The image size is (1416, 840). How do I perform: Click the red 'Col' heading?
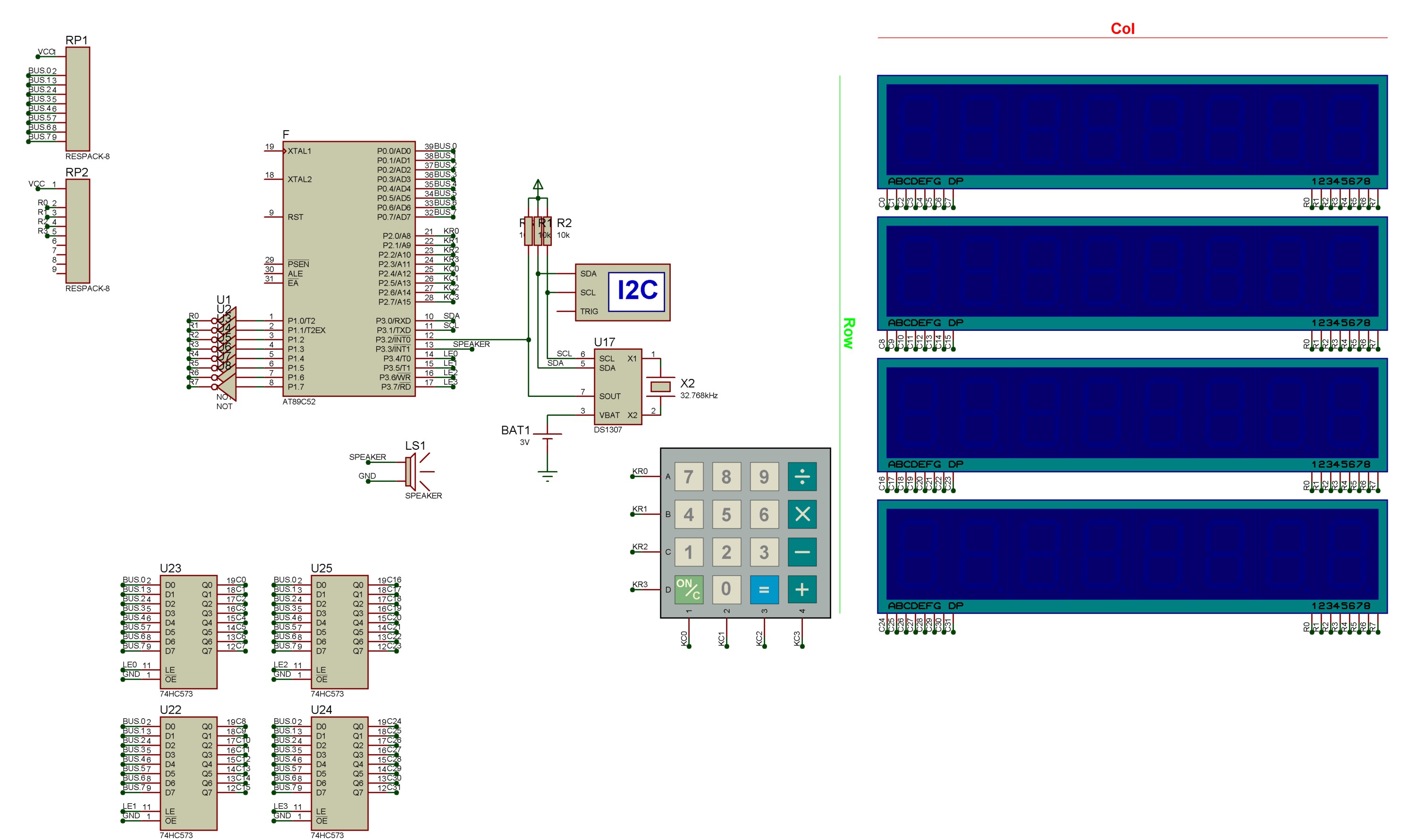click(1122, 28)
